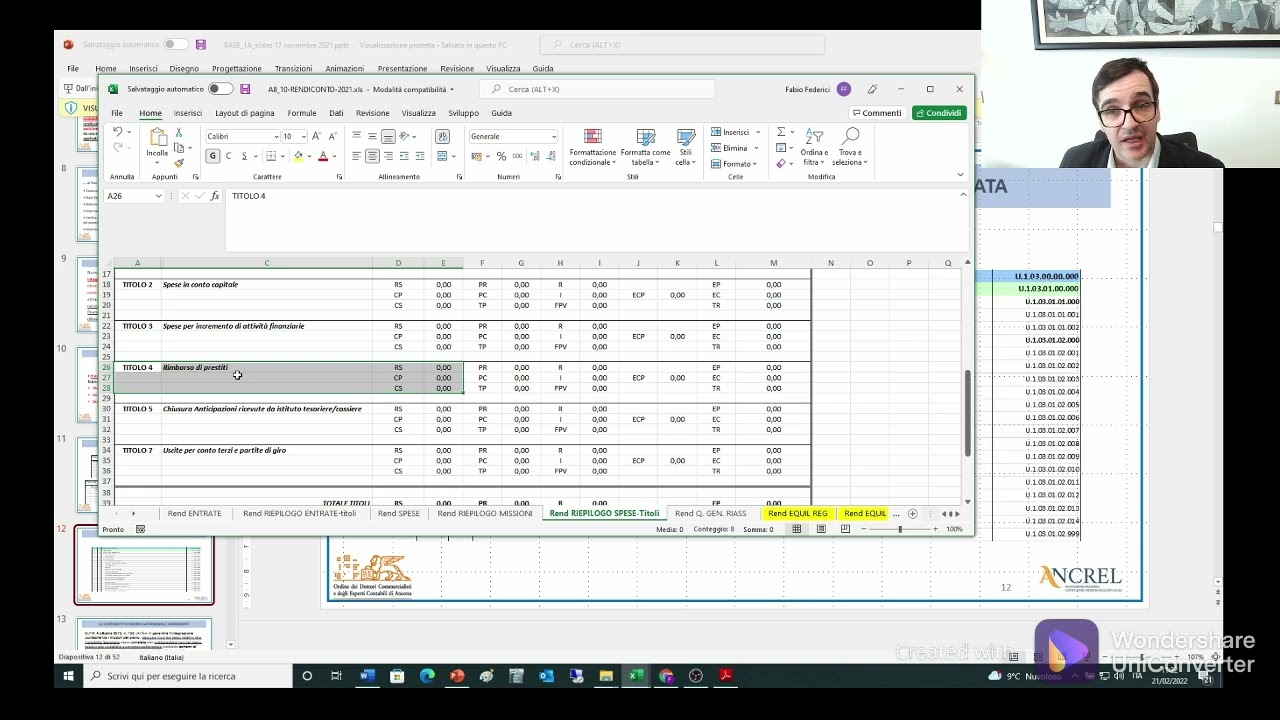Switch to the Rend EQUIL REG sheet tab
This screenshot has width=1280, height=720.
pyautogui.click(x=798, y=514)
